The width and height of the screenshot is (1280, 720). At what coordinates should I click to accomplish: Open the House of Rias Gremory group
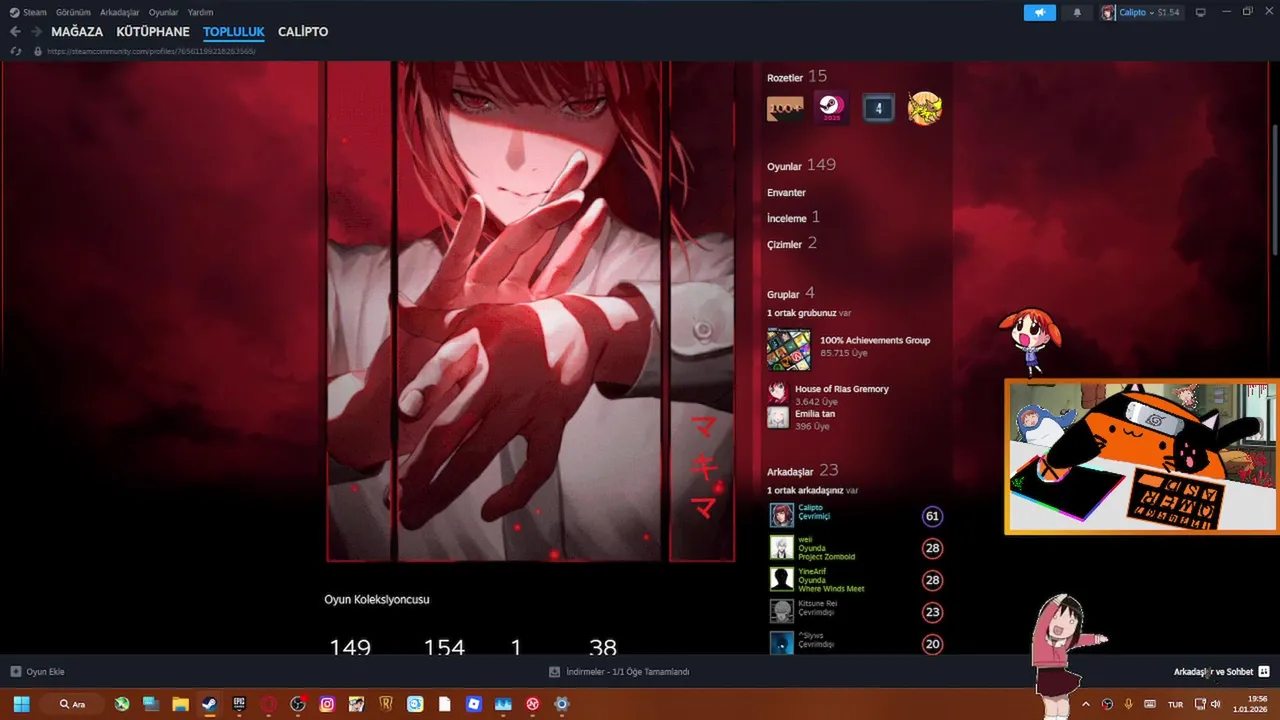841,389
